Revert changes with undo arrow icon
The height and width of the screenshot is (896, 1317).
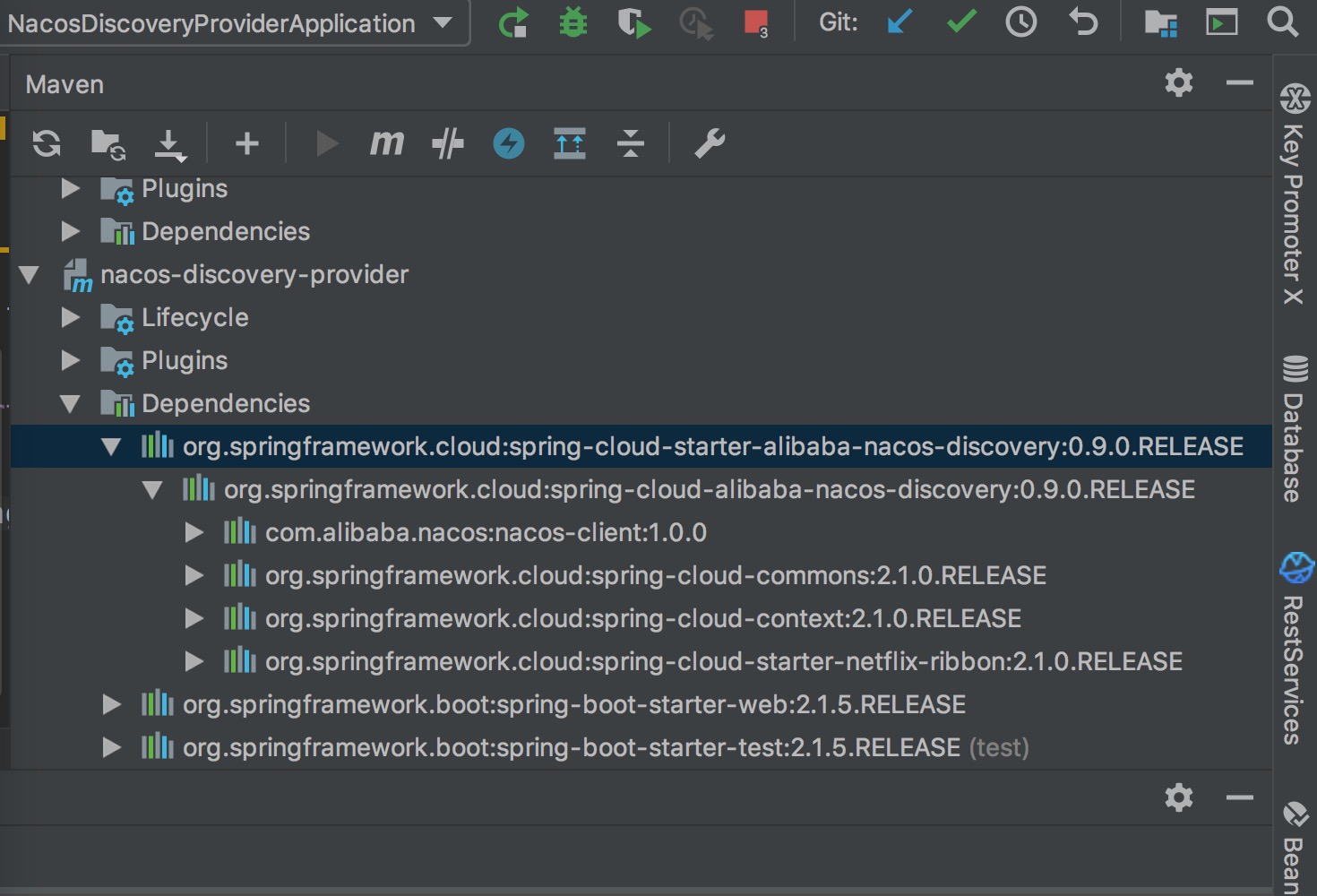(1083, 22)
